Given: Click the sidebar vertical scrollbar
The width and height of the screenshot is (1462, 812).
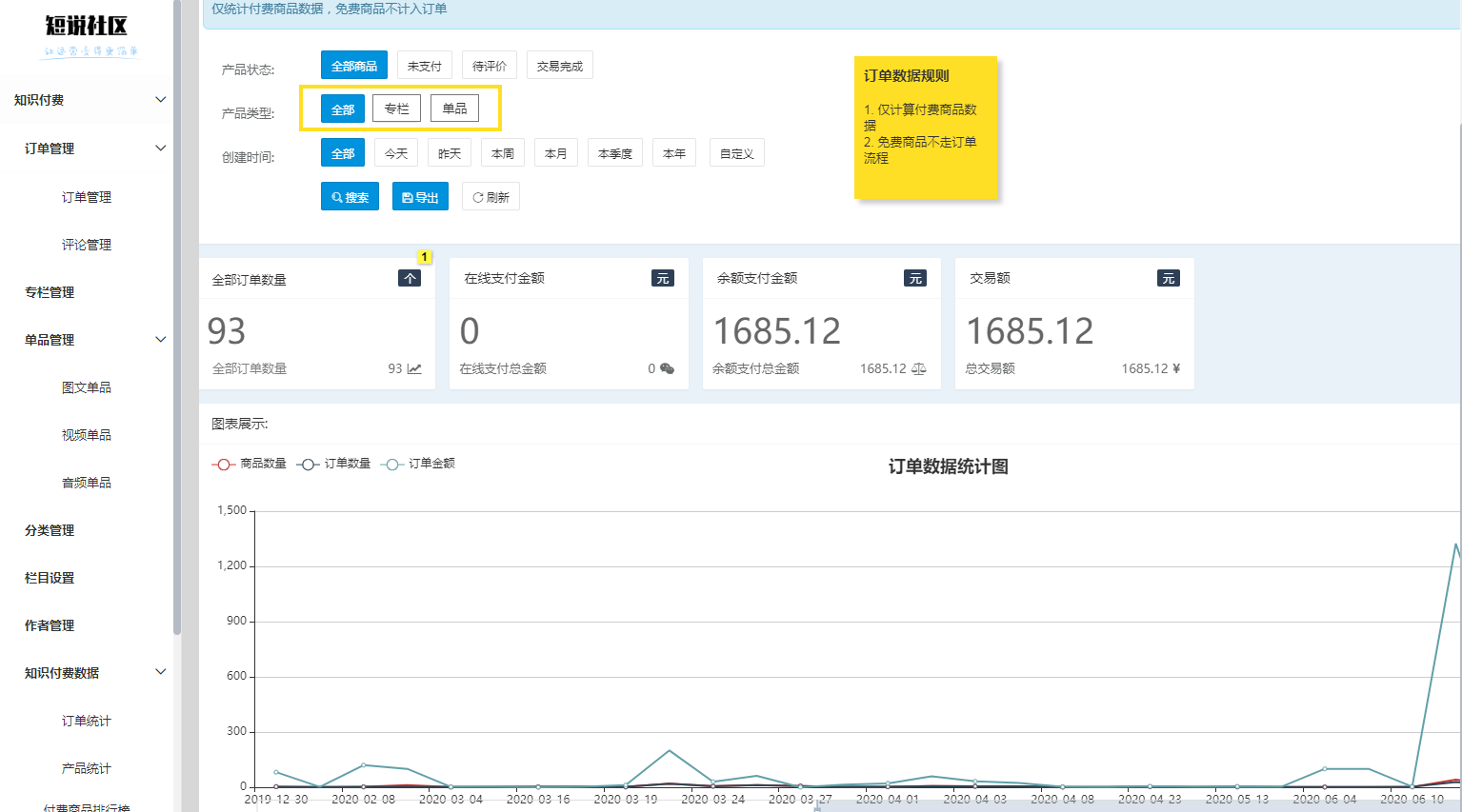Looking at the screenshot, I should click(177, 317).
